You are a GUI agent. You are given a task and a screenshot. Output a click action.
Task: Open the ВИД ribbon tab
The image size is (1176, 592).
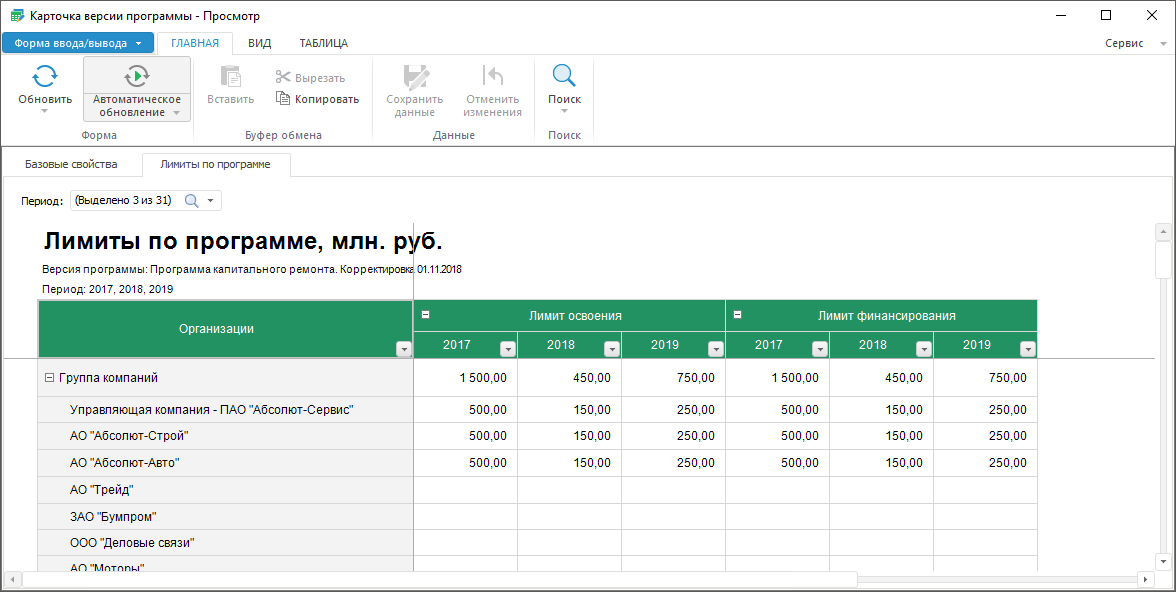coord(259,43)
